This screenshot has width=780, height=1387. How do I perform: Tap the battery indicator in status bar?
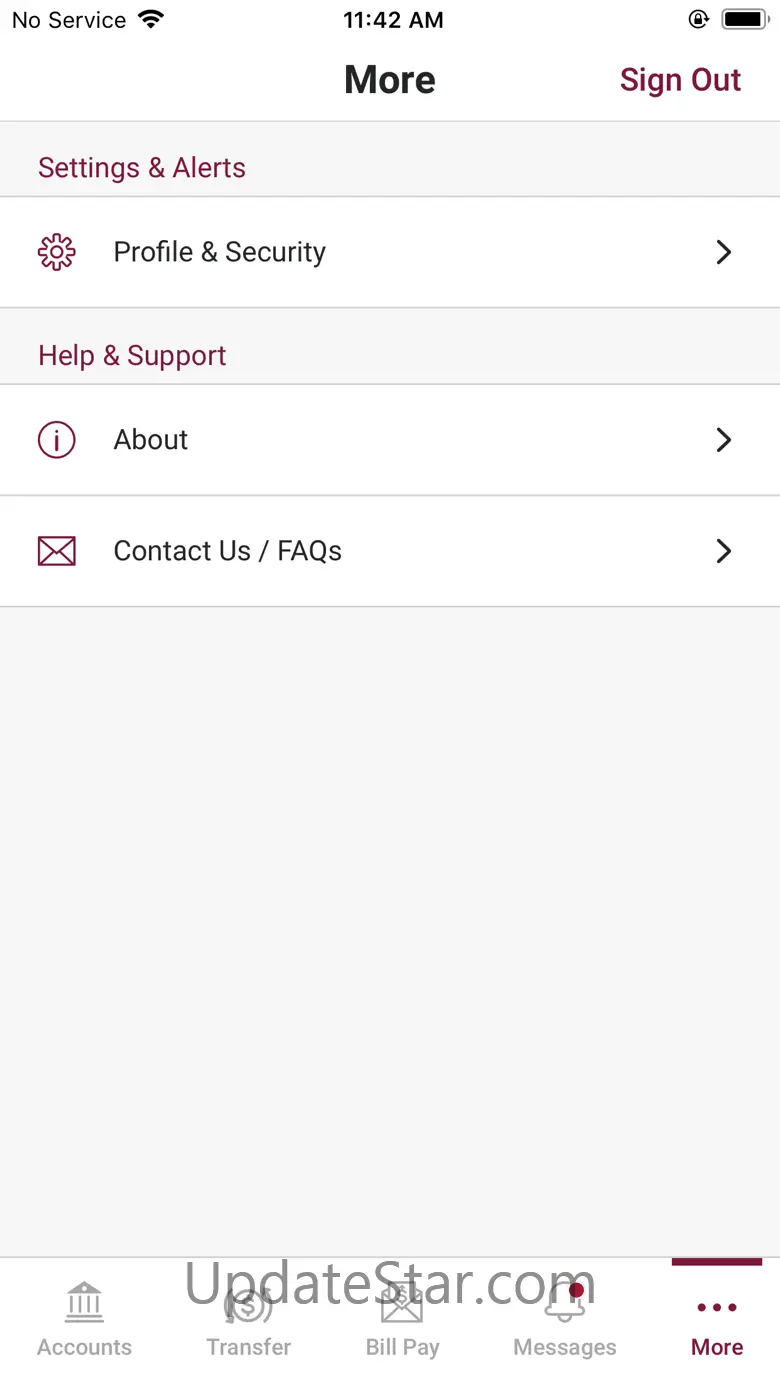(744, 19)
